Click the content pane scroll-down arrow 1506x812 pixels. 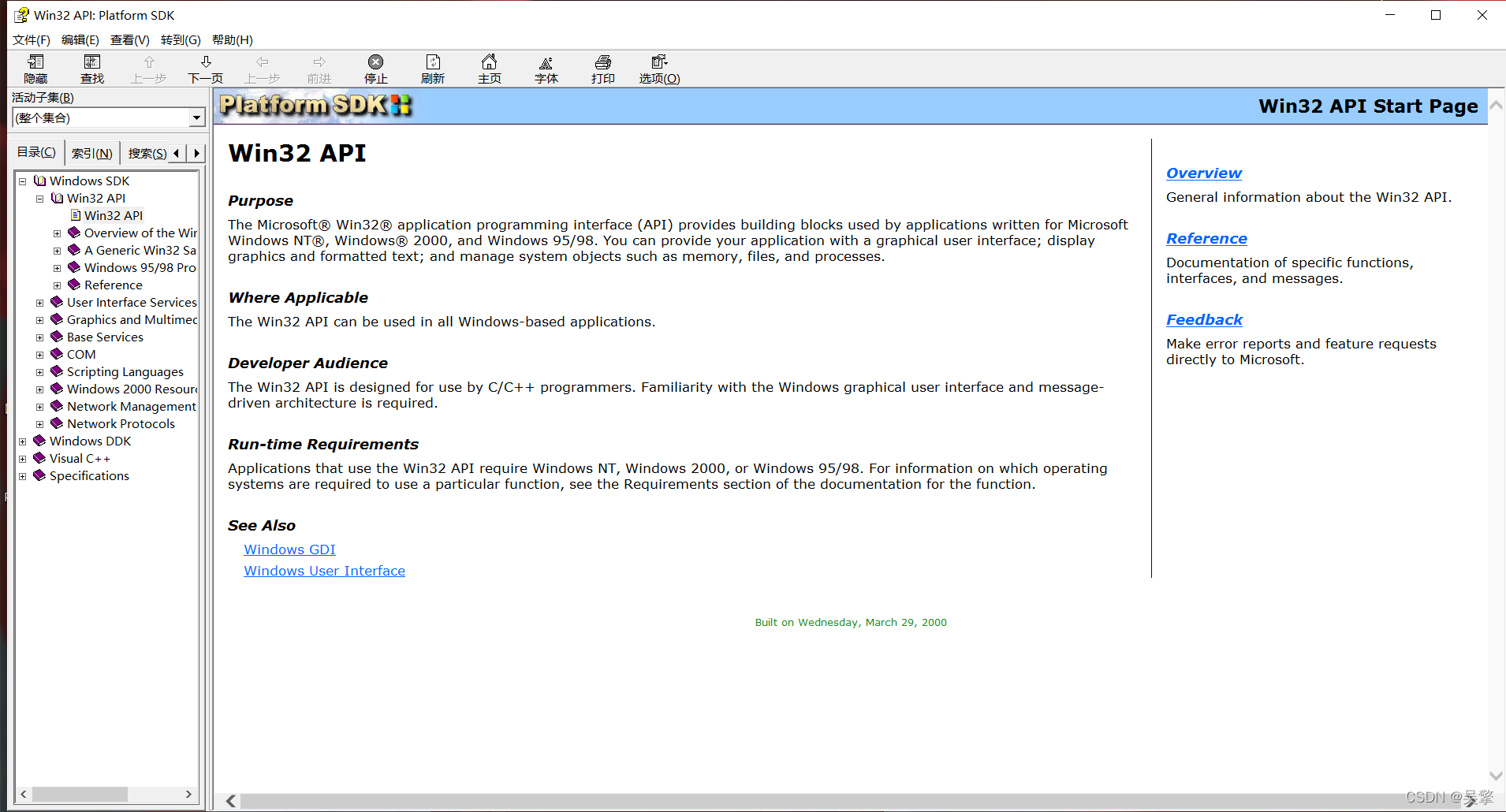tap(1496, 777)
